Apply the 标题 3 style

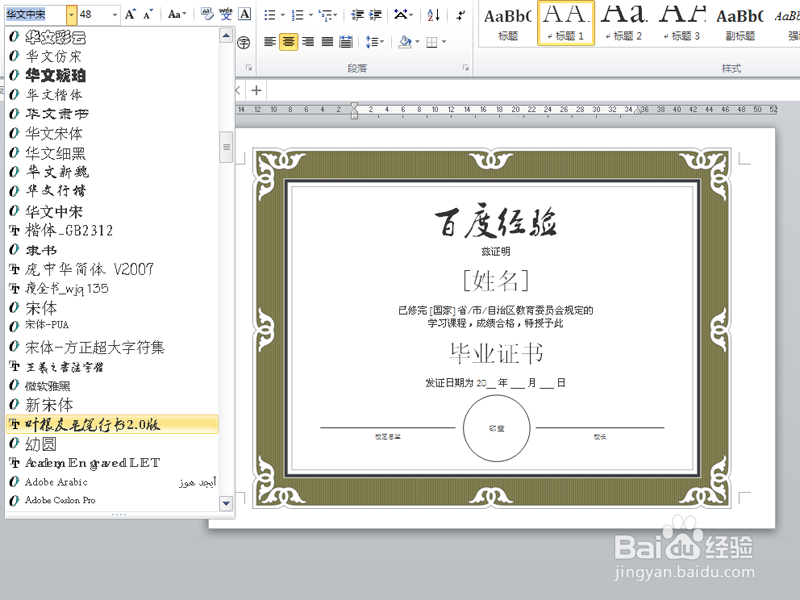pos(682,23)
